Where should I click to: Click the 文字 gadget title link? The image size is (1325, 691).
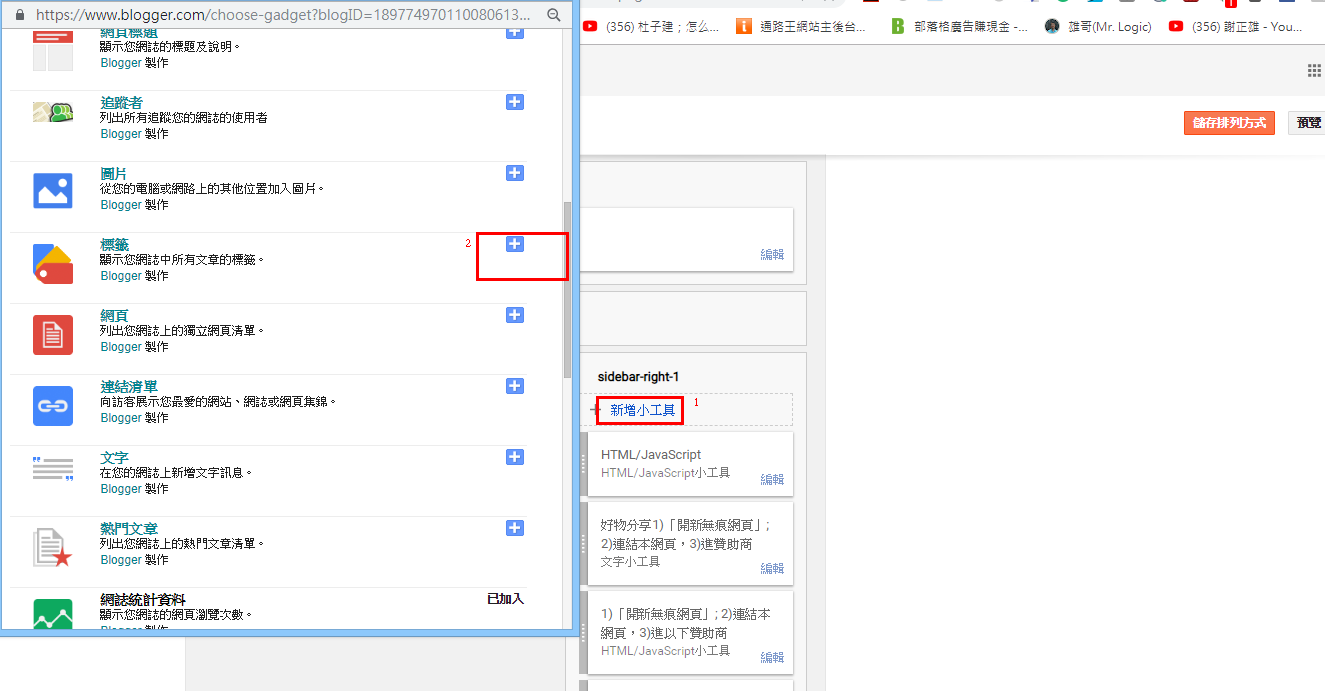tap(114, 457)
